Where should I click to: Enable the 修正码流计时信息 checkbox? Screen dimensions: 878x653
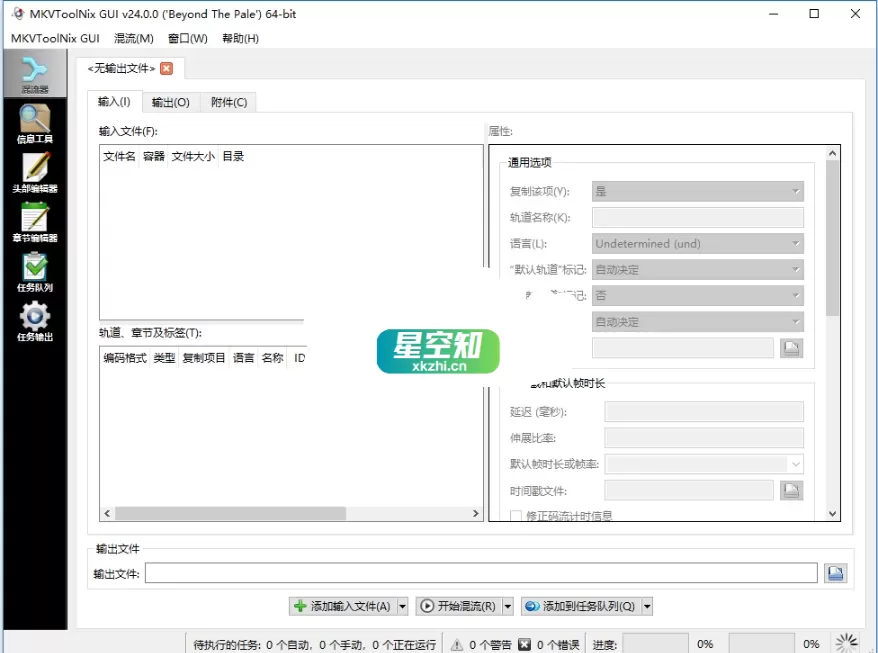pyautogui.click(x=515, y=514)
